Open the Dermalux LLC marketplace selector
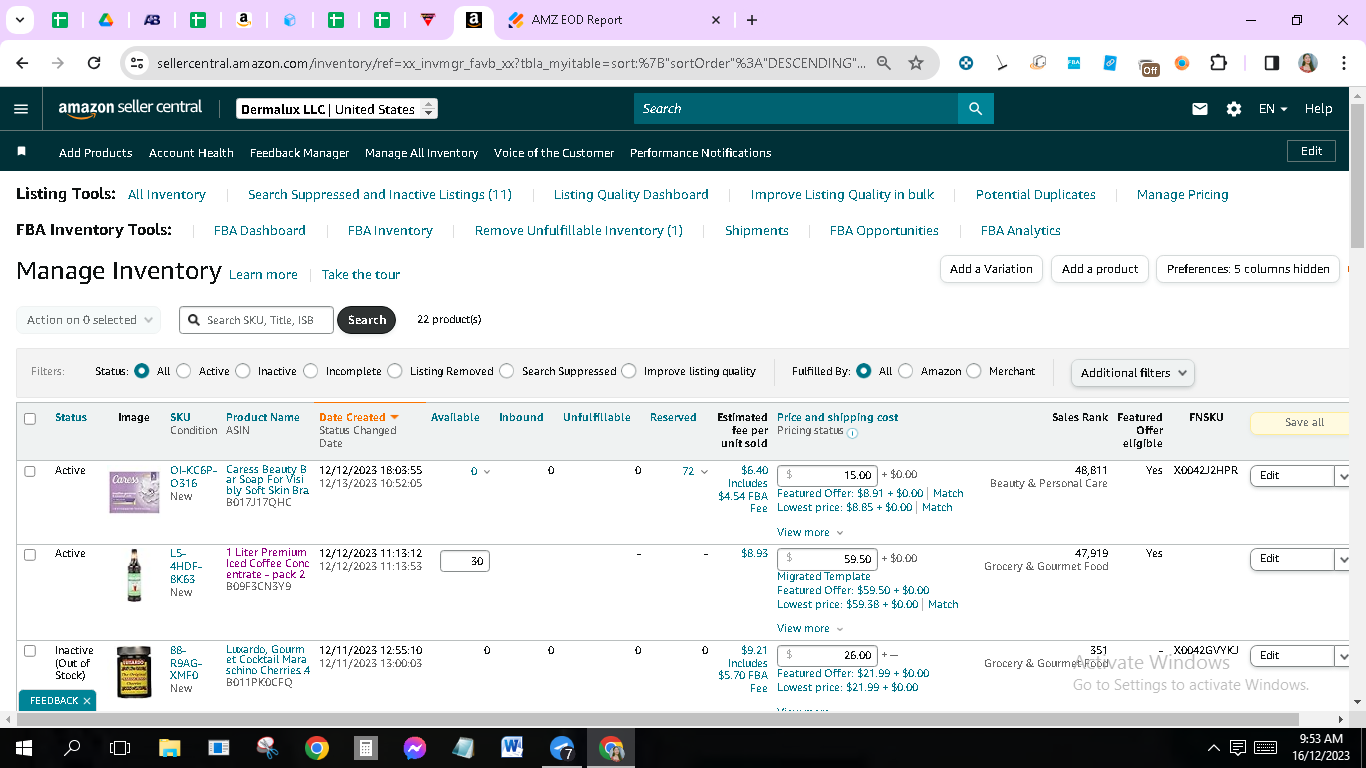The image size is (1366, 768). [x=337, y=109]
